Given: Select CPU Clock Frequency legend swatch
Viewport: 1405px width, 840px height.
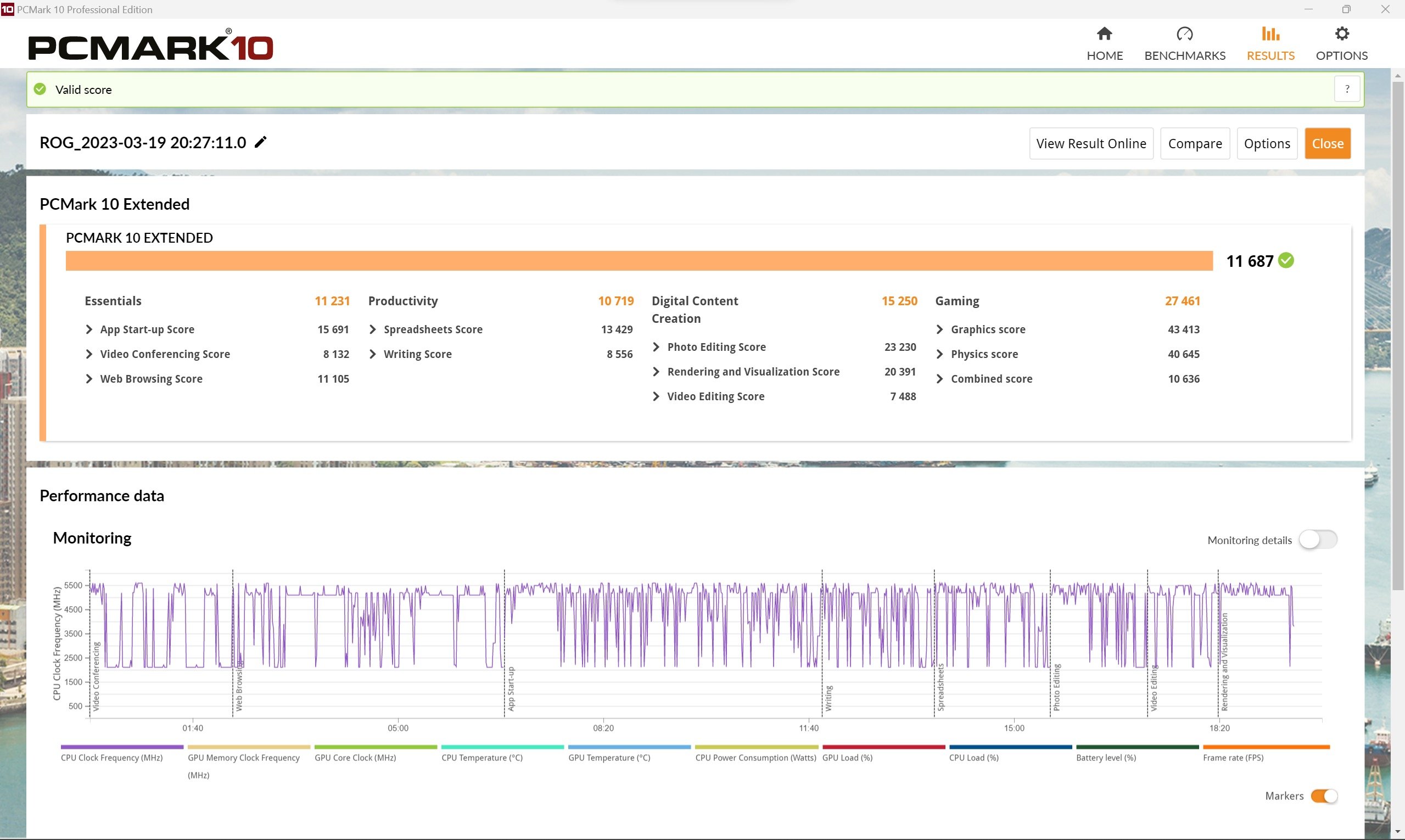Looking at the screenshot, I should [x=122, y=747].
